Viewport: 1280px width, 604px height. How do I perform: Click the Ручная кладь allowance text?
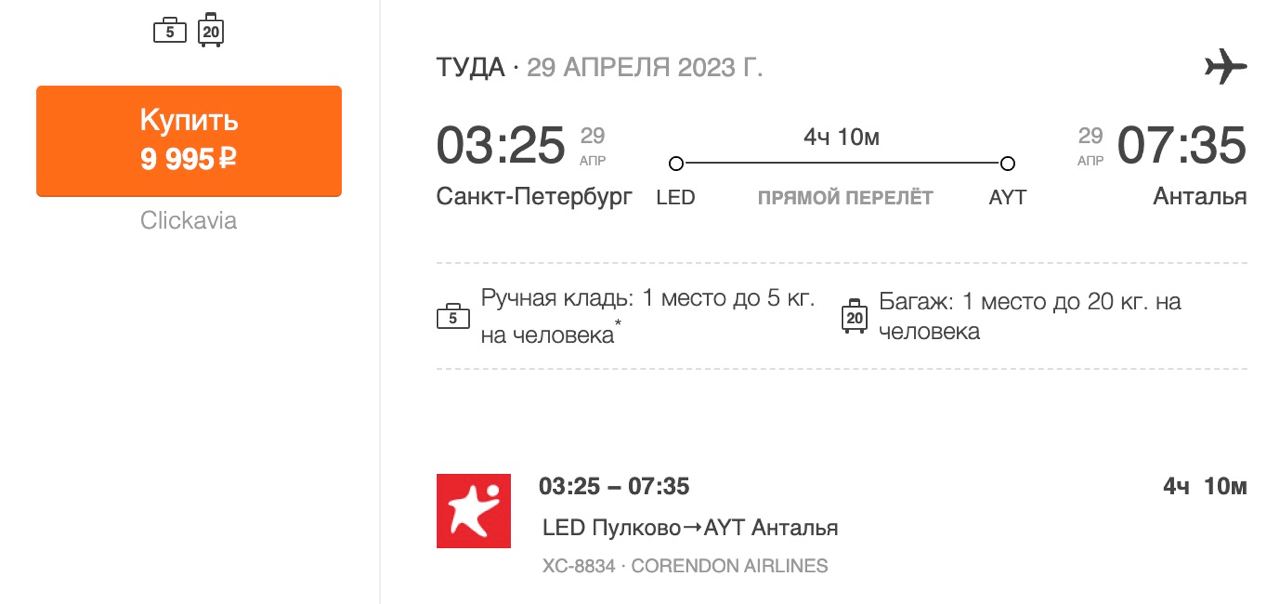[x=648, y=316]
